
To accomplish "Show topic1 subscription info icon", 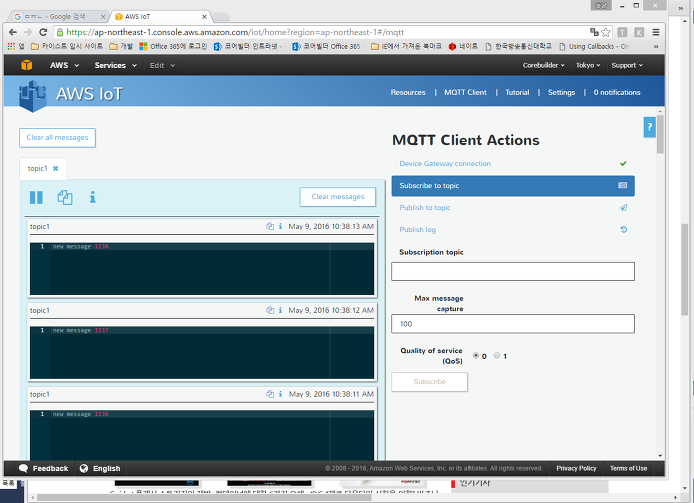I will (93, 197).
